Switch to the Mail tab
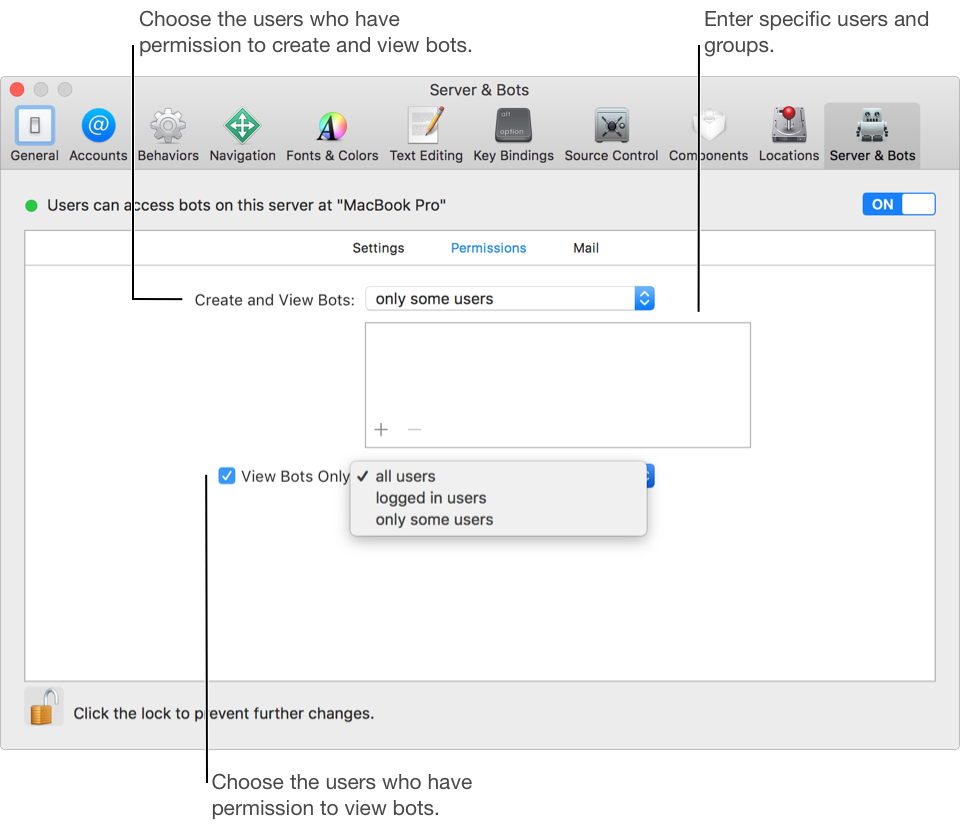 (586, 247)
